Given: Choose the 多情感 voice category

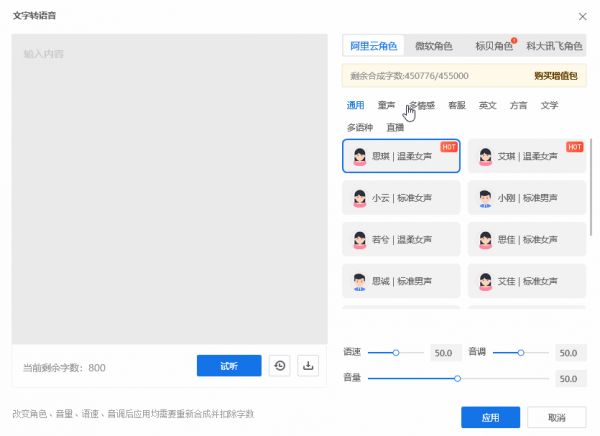Looking at the screenshot, I should [422, 105].
